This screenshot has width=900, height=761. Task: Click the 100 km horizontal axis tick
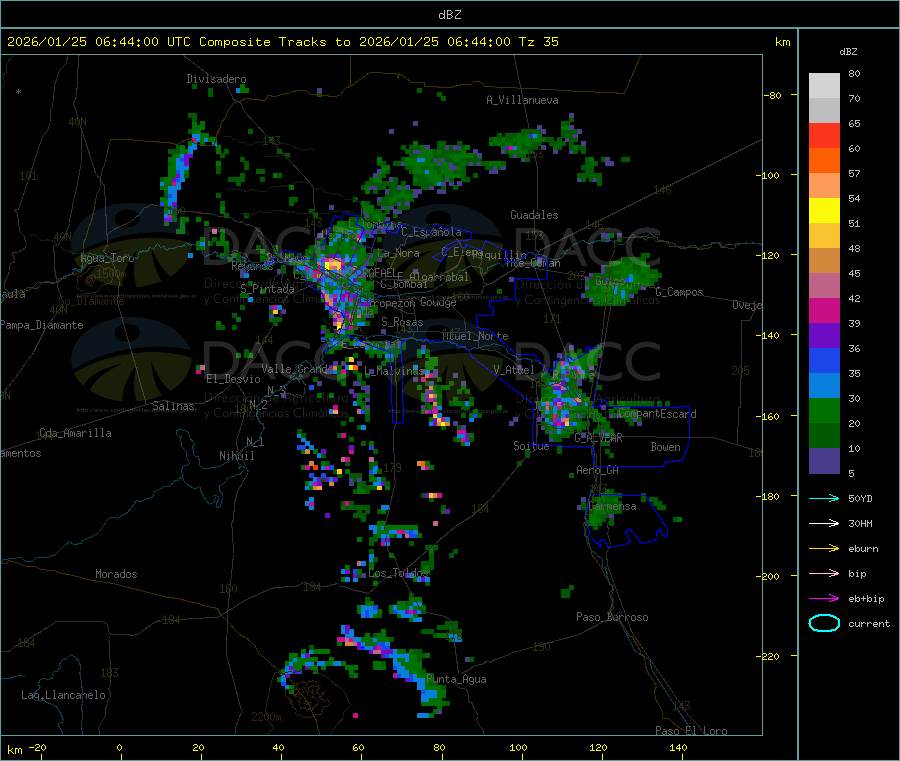click(518, 747)
